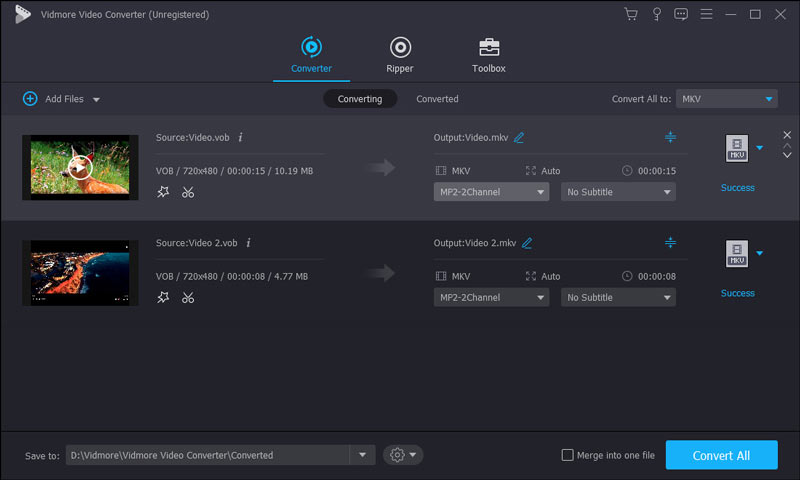Click the scissors cut icon for Video.vob

[188, 192]
